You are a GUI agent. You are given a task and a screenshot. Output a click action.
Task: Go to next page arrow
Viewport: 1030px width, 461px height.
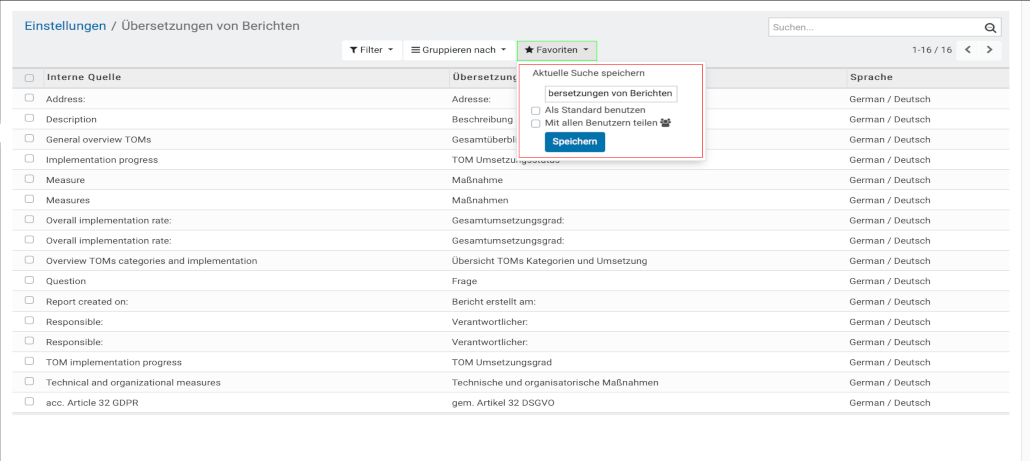click(x=990, y=50)
